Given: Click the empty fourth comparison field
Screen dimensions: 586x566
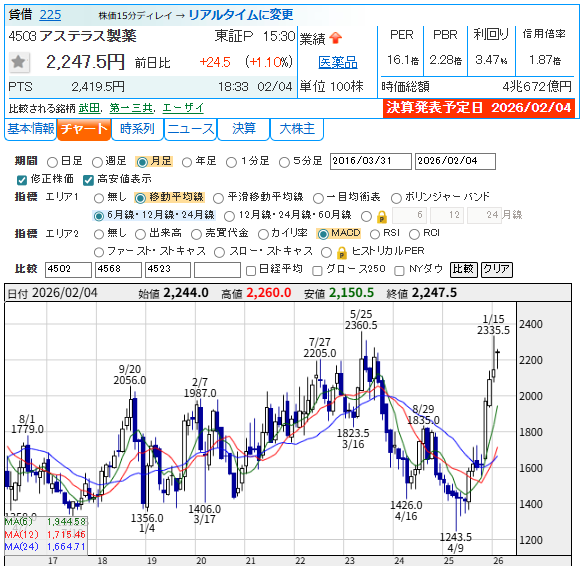Looking at the screenshot, I should (217, 270).
